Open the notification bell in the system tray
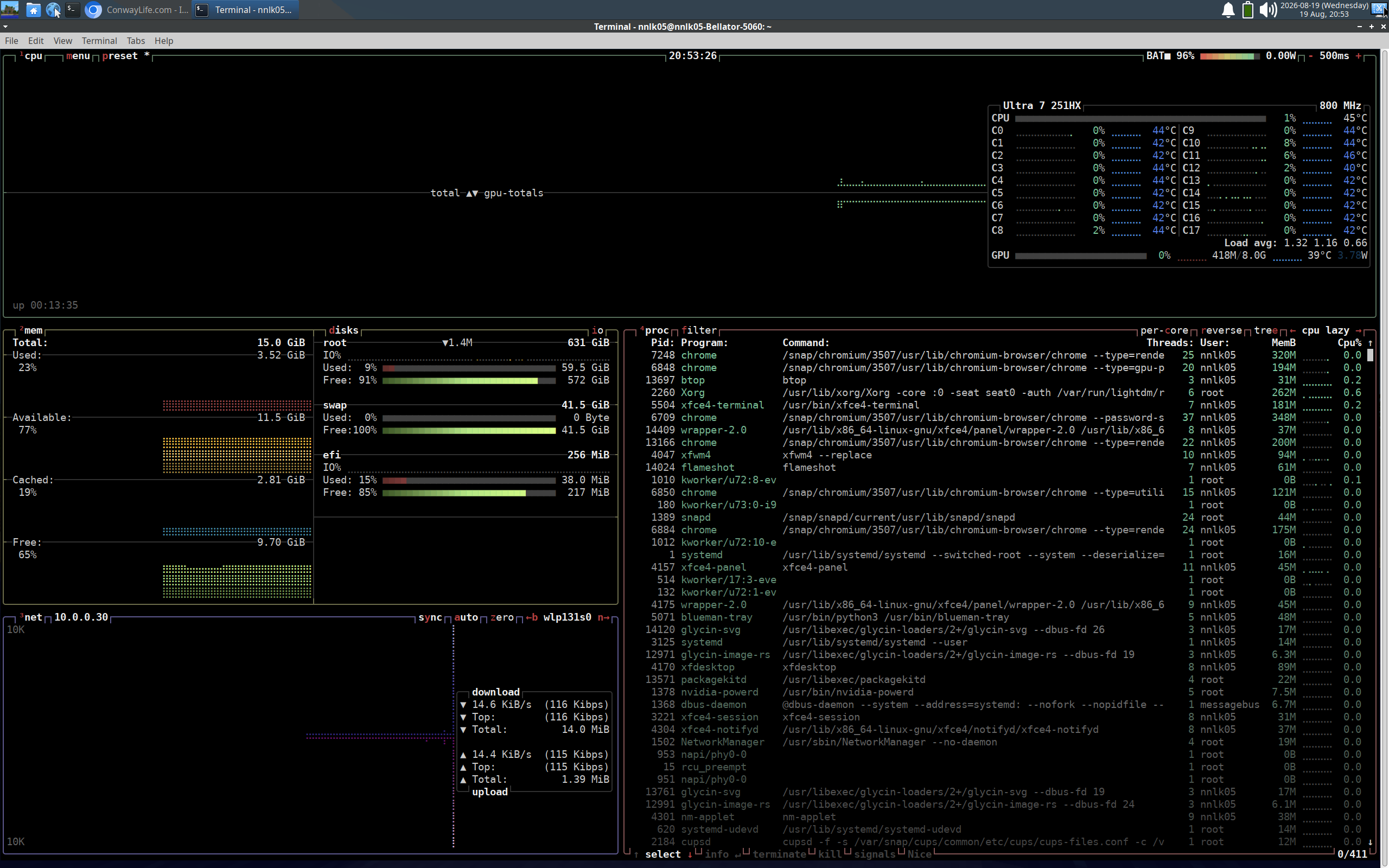The height and width of the screenshot is (868, 1389). (x=1228, y=10)
